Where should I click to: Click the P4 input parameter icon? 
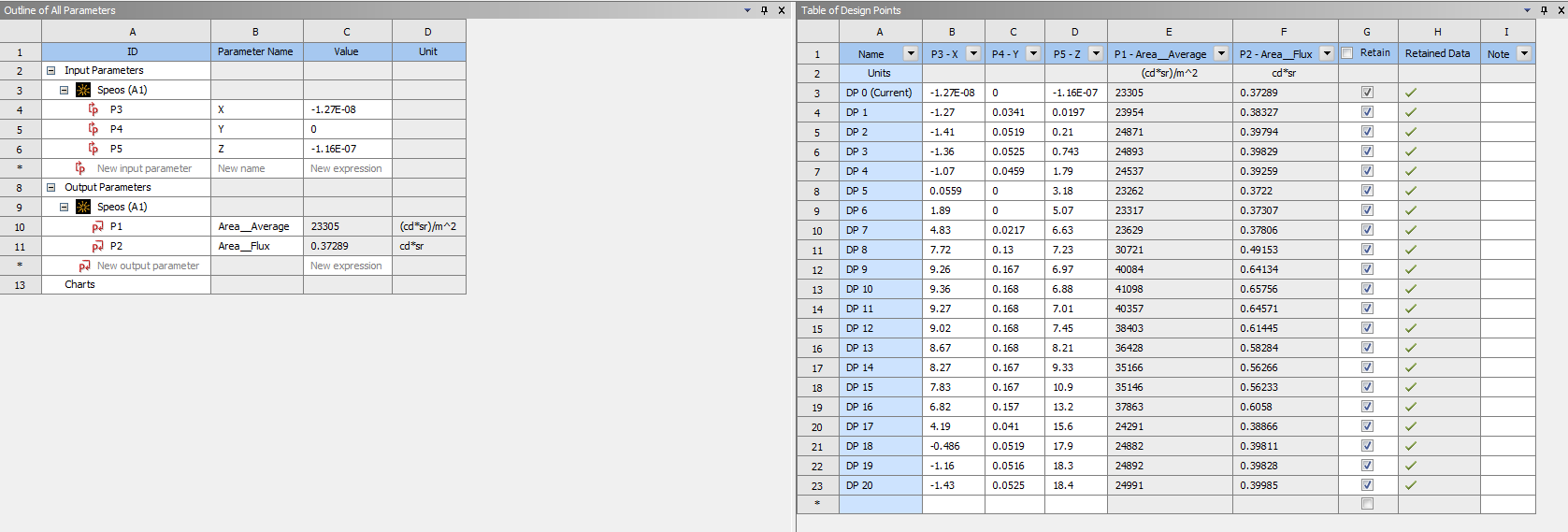(94, 129)
